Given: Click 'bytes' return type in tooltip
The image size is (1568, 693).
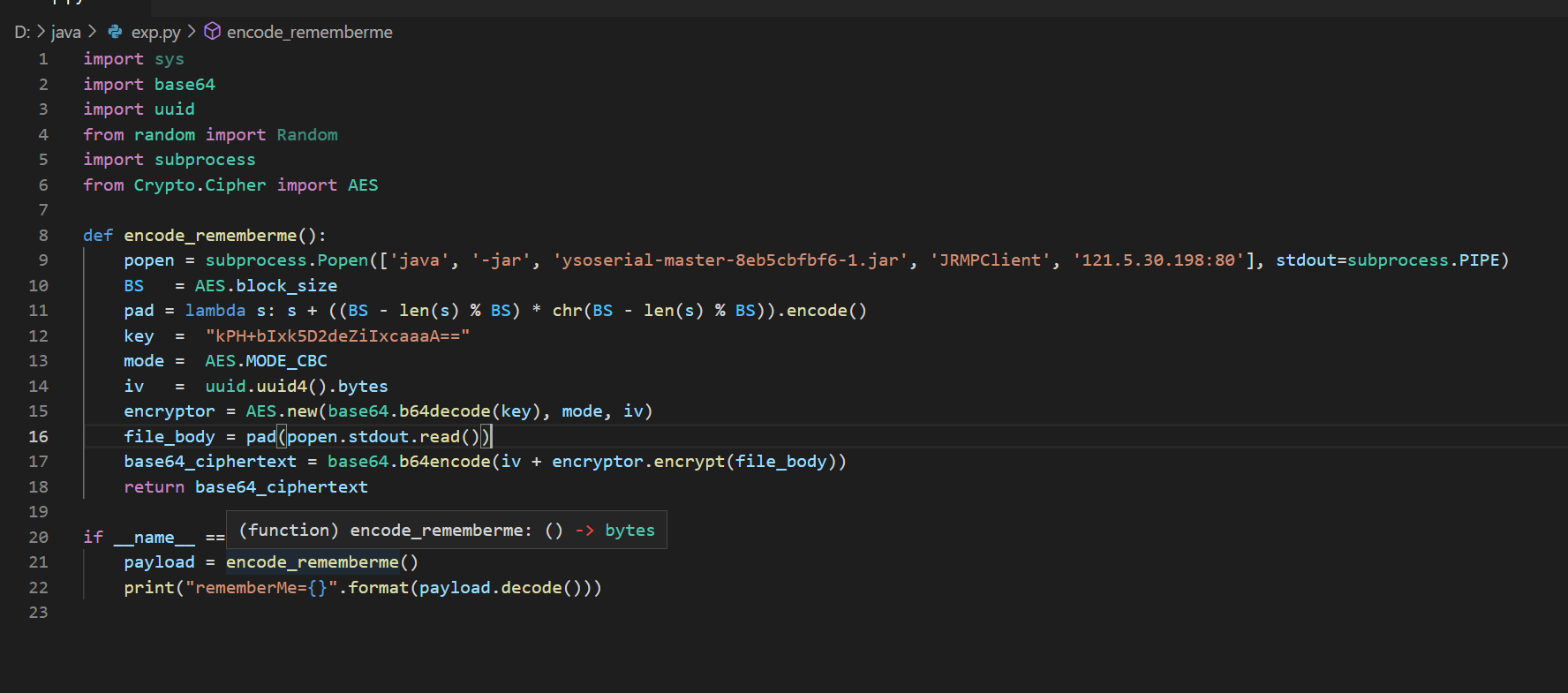Looking at the screenshot, I should pyautogui.click(x=630, y=531).
